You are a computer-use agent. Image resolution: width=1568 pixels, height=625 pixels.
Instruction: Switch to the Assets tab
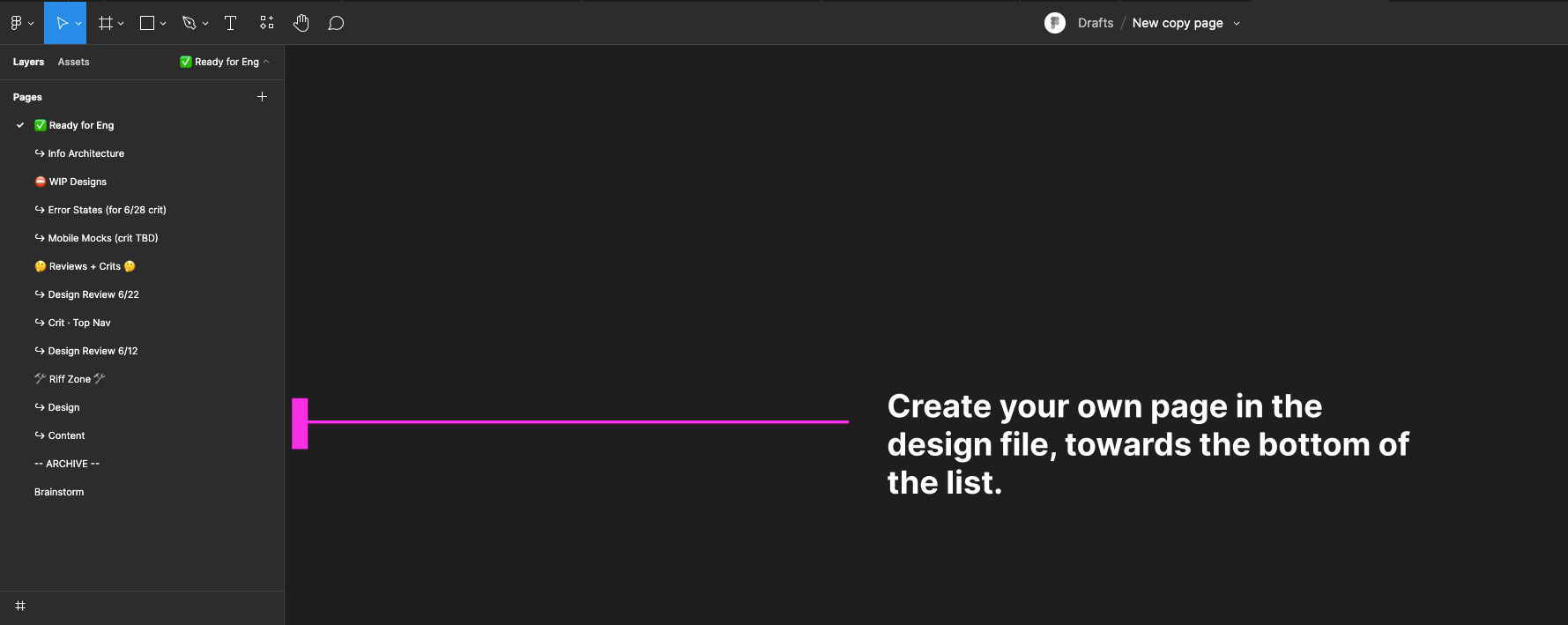[73, 61]
